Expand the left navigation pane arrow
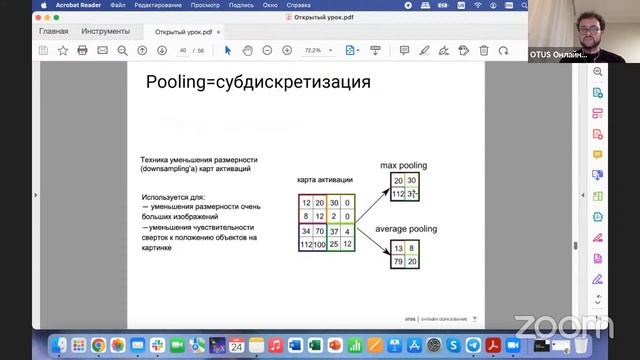640x360 pixels. (36, 196)
